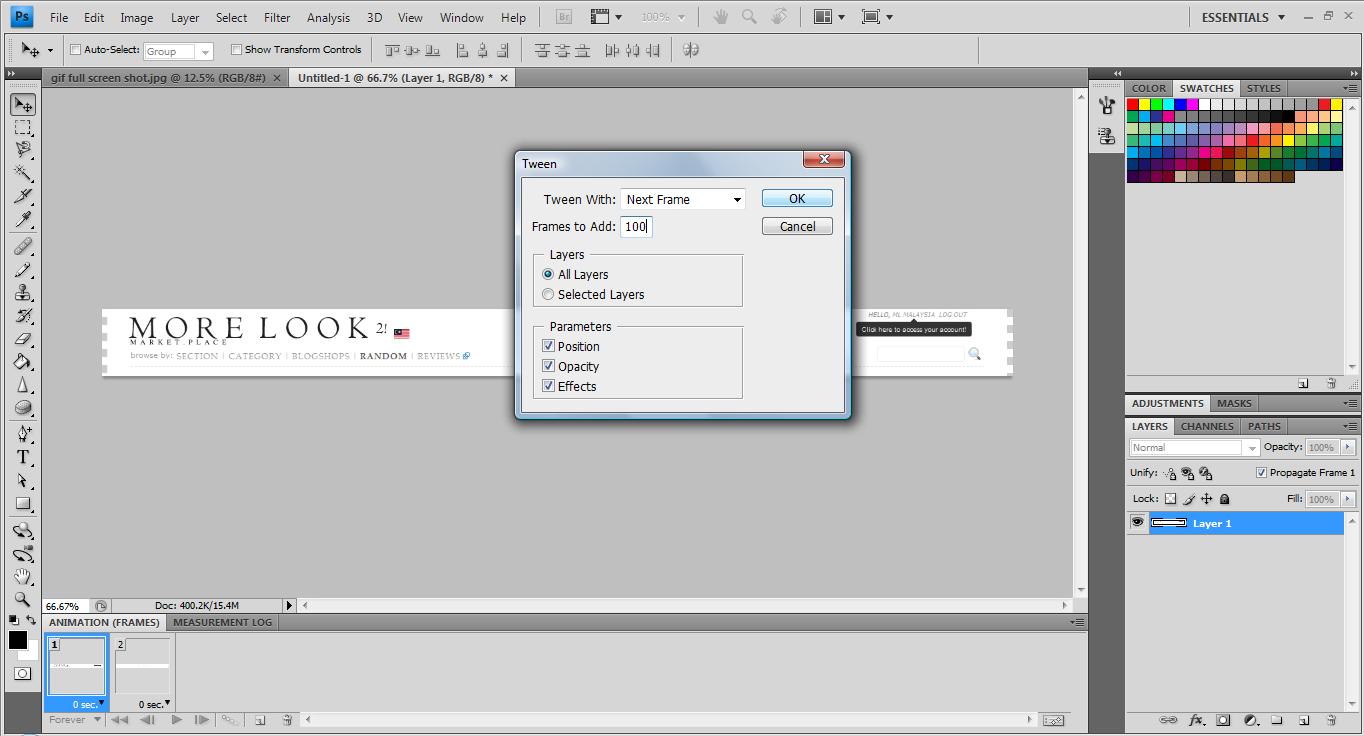Select the Horizontal Type tool
The height and width of the screenshot is (736, 1364).
tap(23, 457)
